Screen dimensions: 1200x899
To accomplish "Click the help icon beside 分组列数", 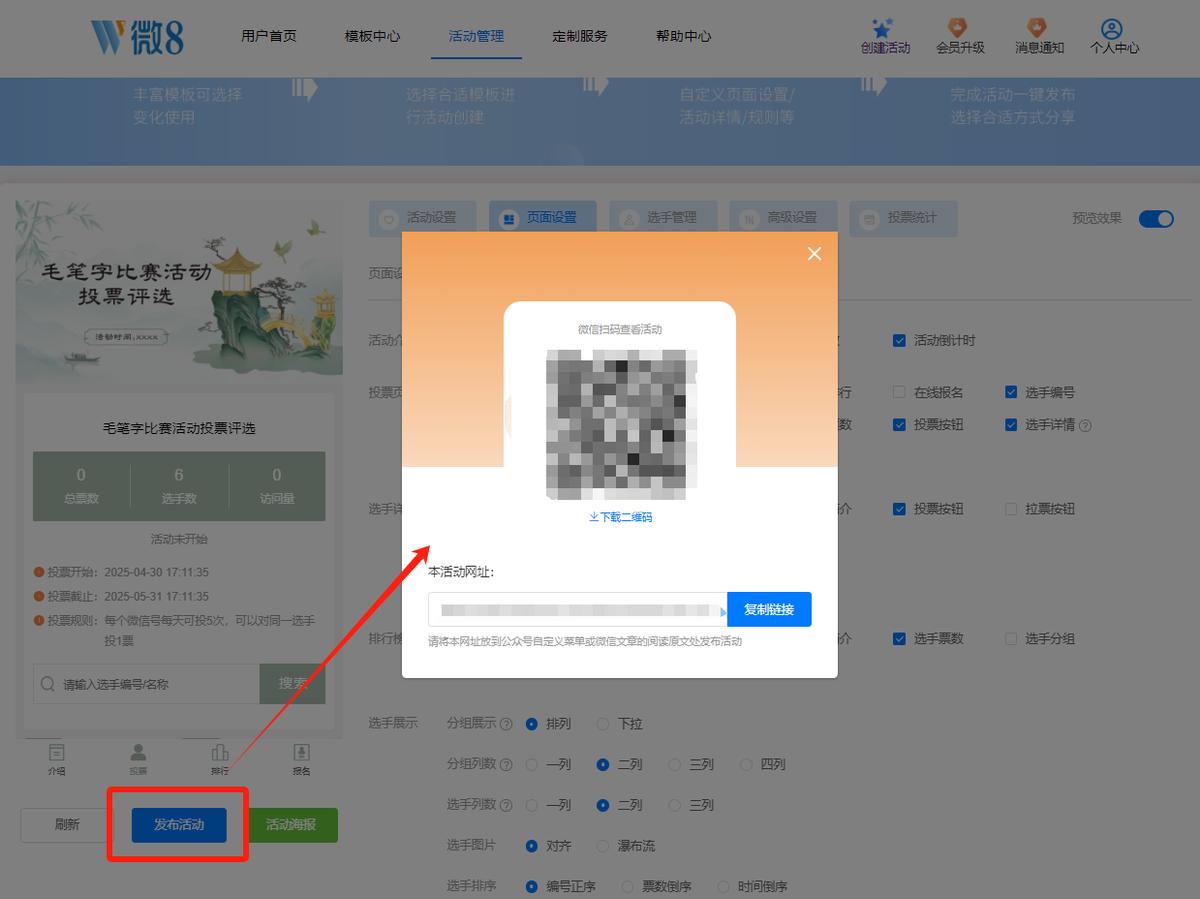I will coord(506,765).
